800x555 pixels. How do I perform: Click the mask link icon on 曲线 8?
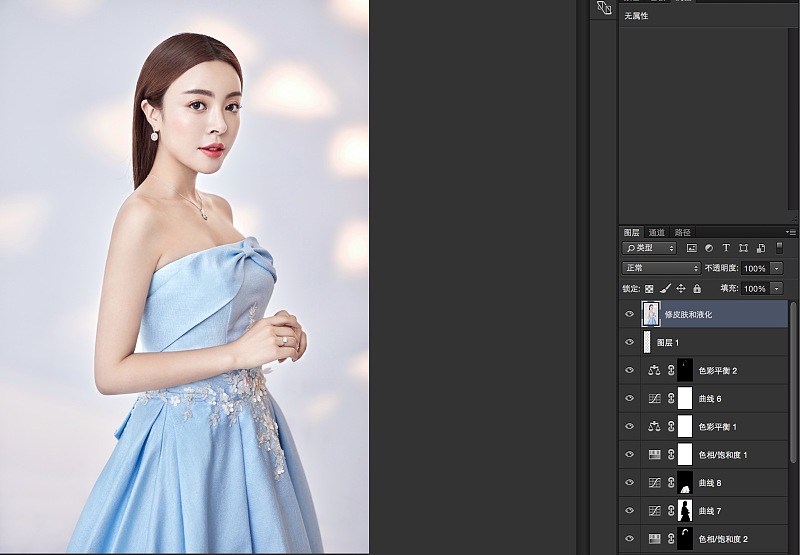coord(671,482)
